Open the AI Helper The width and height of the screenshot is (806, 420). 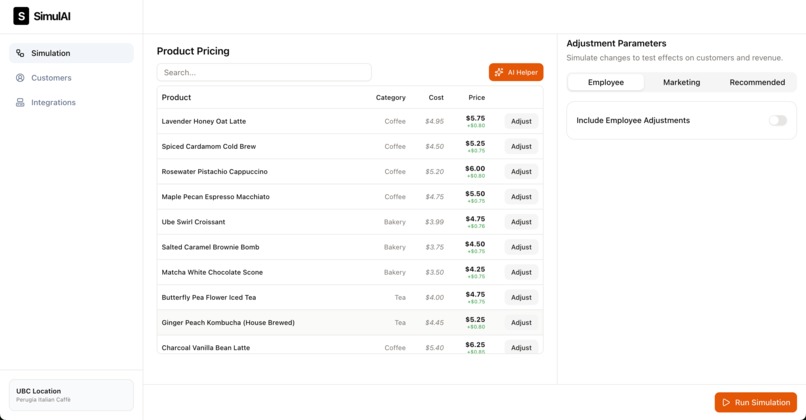(516, 72)
